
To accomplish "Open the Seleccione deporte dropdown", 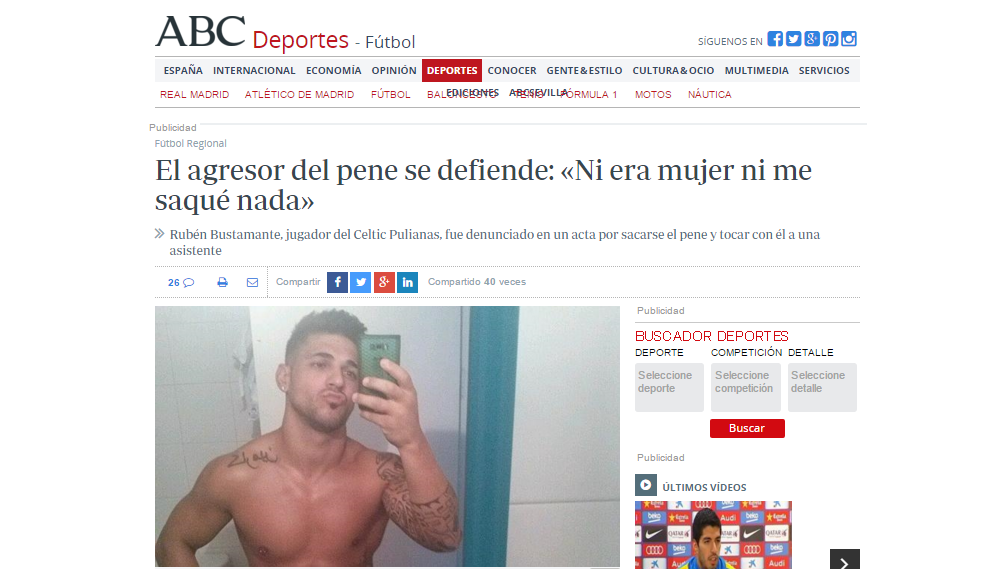I will [x=669, y=387].
